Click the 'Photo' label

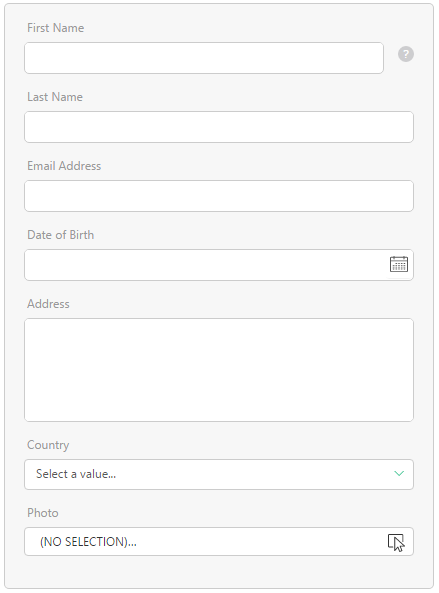pos(43,513)
